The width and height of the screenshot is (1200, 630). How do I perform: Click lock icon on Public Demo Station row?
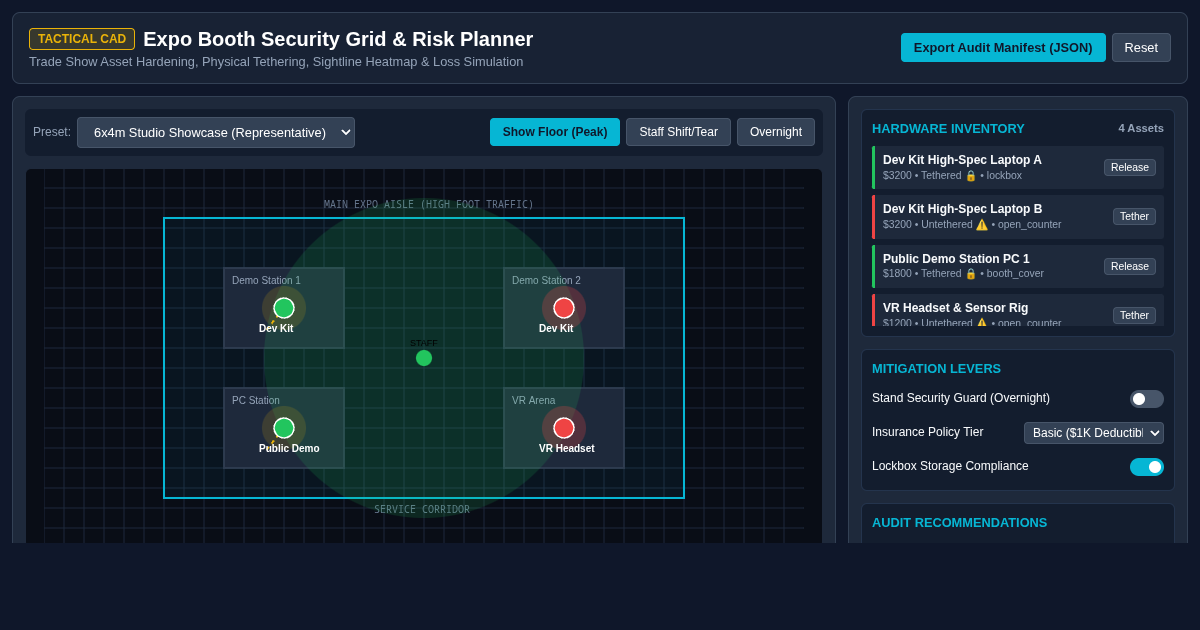[x=970, y=274]
